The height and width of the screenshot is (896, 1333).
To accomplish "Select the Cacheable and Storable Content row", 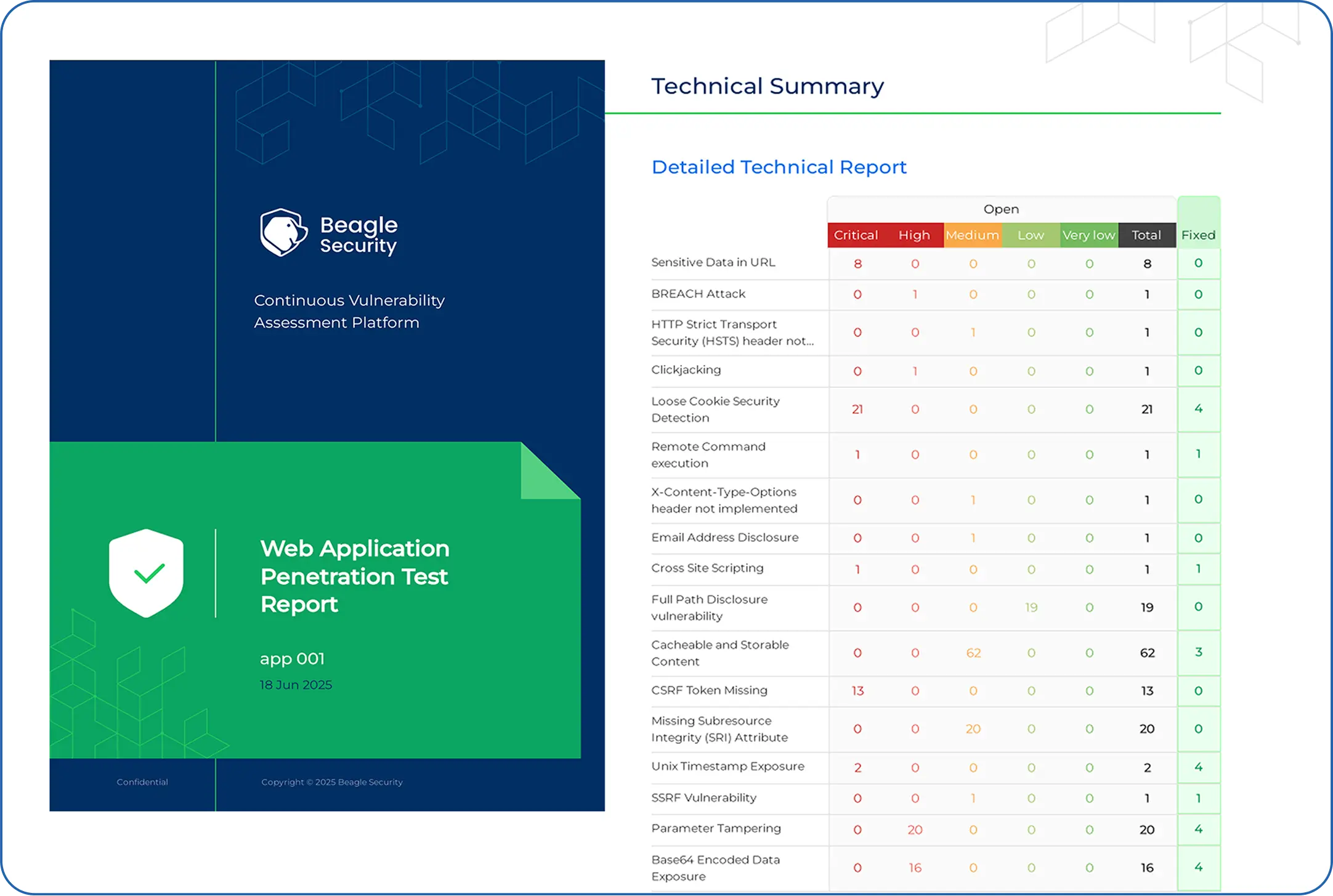I will pyautogui.click(x=936, y=653).
